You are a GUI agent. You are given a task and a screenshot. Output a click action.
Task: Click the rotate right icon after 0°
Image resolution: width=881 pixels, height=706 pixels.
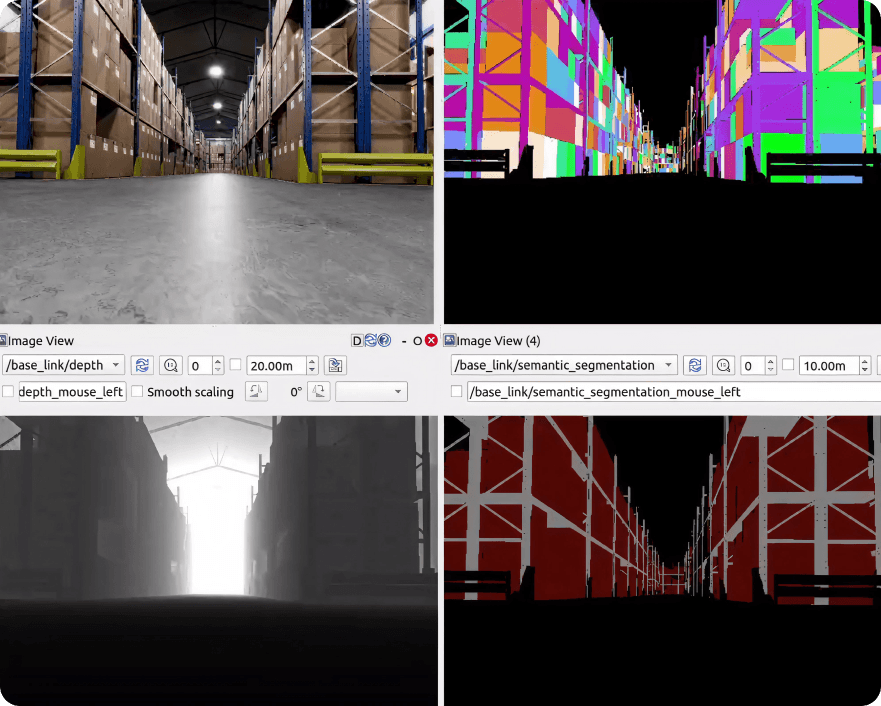point(318,391)
